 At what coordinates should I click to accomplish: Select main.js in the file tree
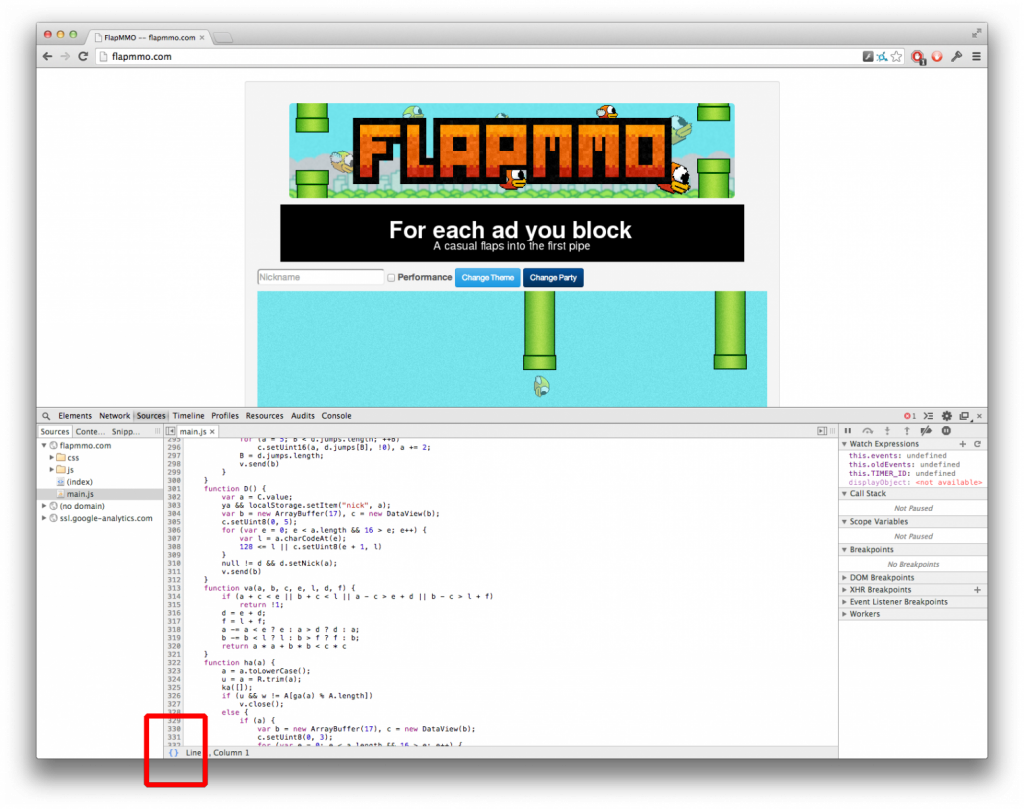tap(80, 494)
